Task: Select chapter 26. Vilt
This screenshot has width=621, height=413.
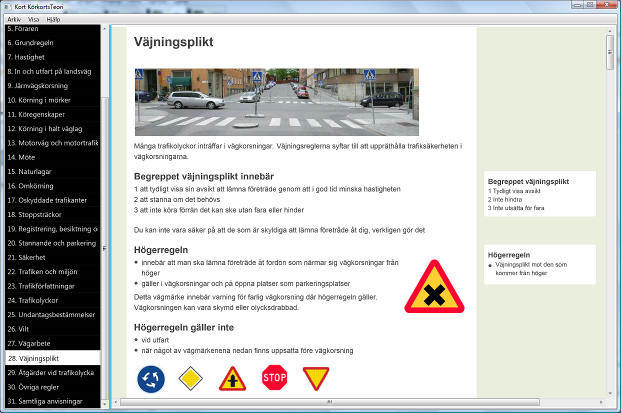Action: coord(53,329)
